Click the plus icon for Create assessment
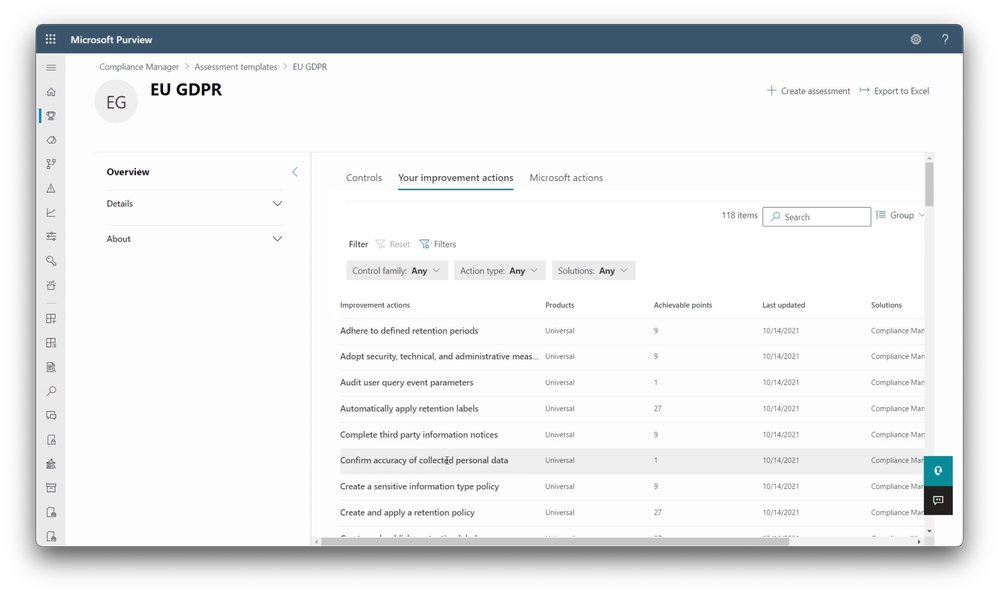Screen dimensions: 999x594 [771, 91]
